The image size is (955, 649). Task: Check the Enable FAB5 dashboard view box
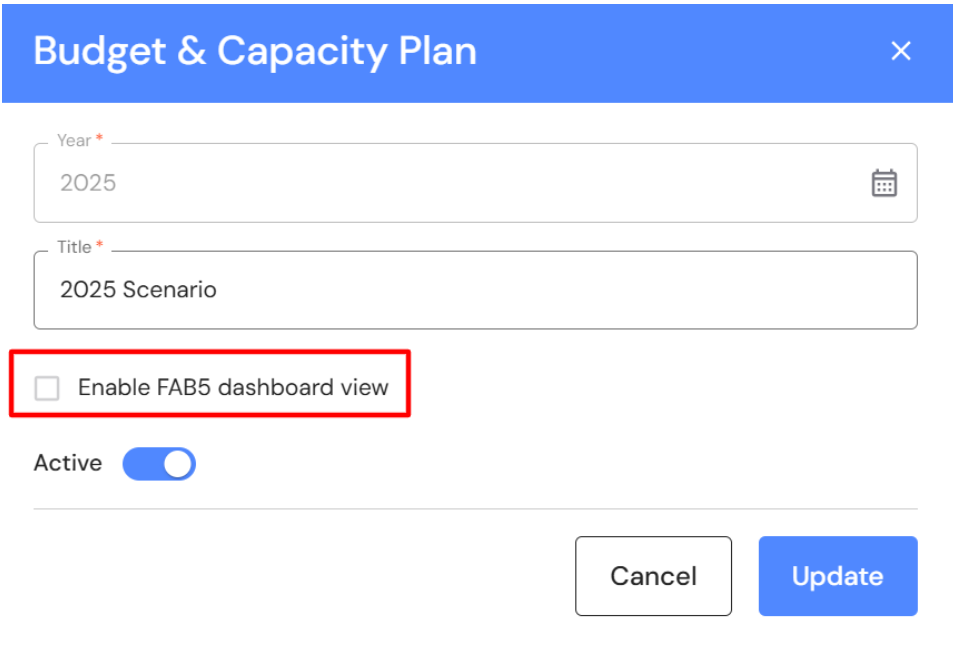click(47, 388)
